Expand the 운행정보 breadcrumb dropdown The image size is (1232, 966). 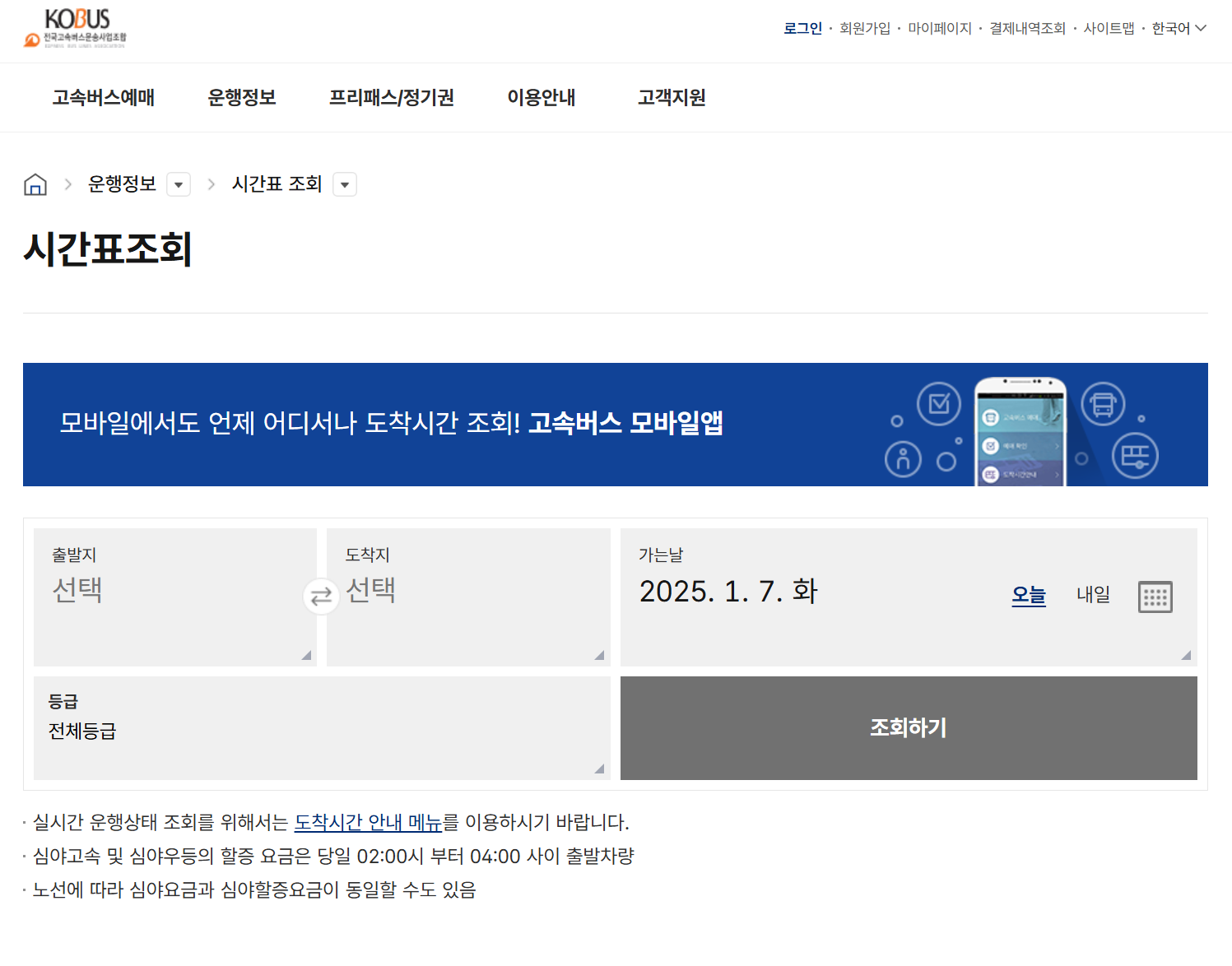179,183
